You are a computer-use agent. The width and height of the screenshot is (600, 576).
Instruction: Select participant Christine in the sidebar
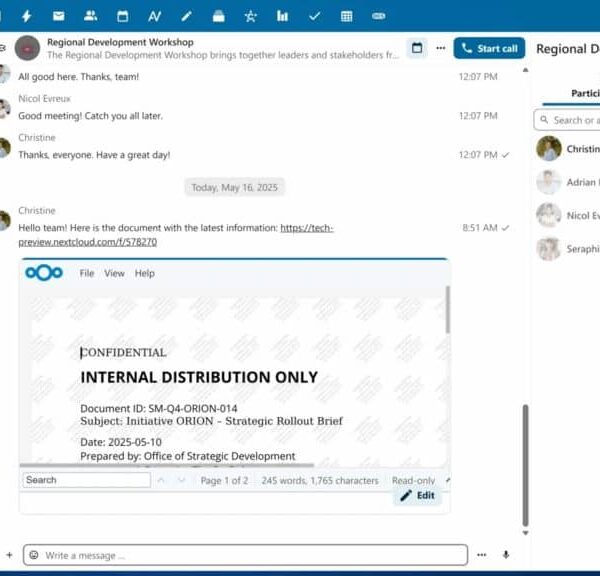(568, 148)
